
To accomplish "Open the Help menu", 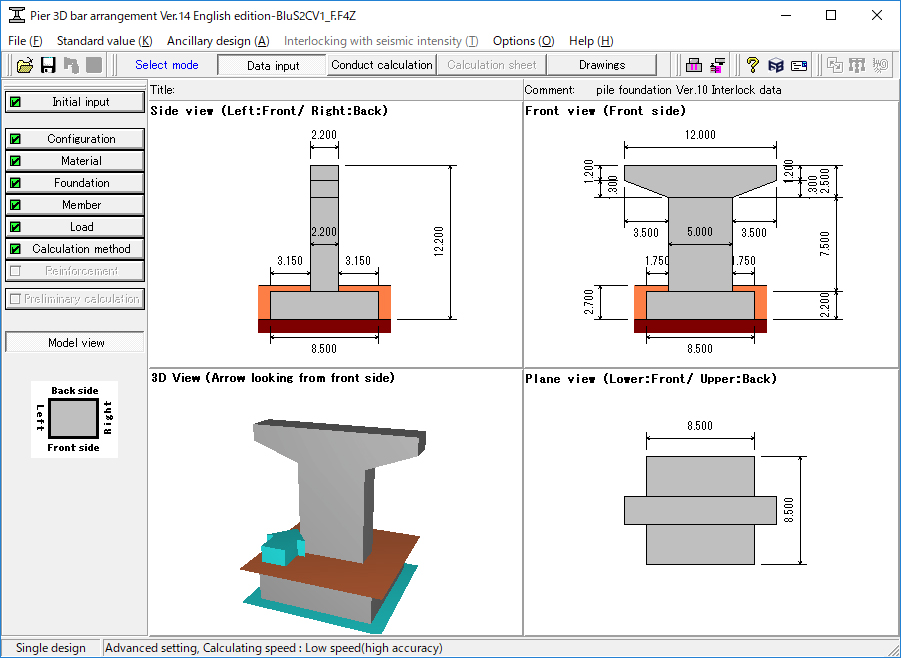I will coord(591,41).
